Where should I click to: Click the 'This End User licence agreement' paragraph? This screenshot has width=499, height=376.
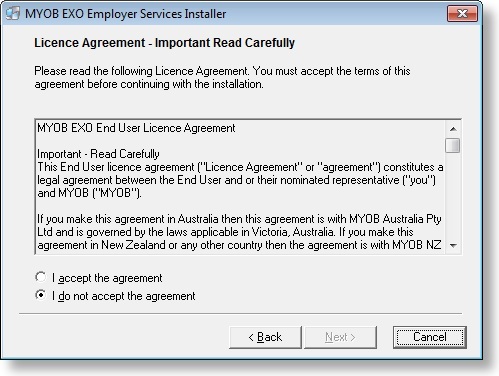pyautogui.click(x=240, y=180)
